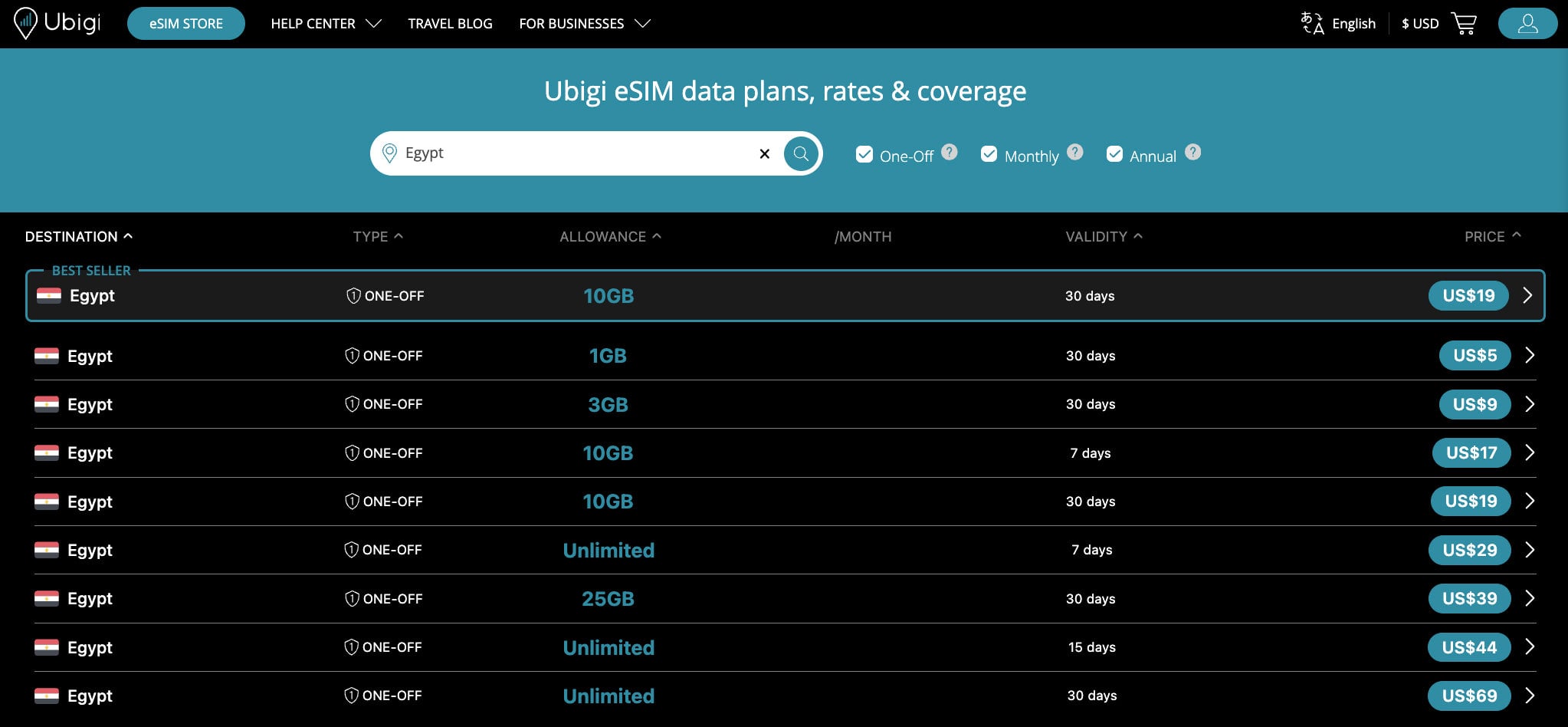Viewport: 1568px width, 727px height.
Task: Disable the Annual plans checkbox
Action: coord(1114,155)
